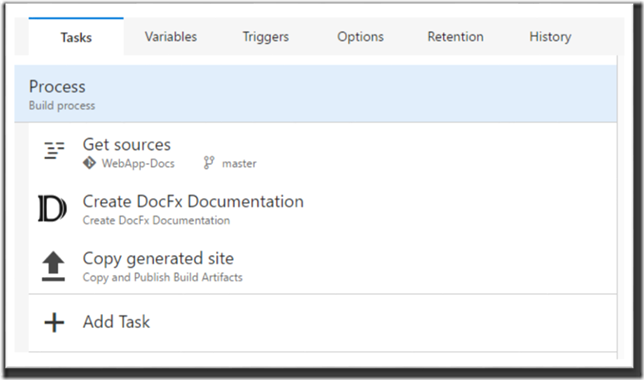The image size is (644, 380).
Task: Click the master branch label
Action: (239, 164)
